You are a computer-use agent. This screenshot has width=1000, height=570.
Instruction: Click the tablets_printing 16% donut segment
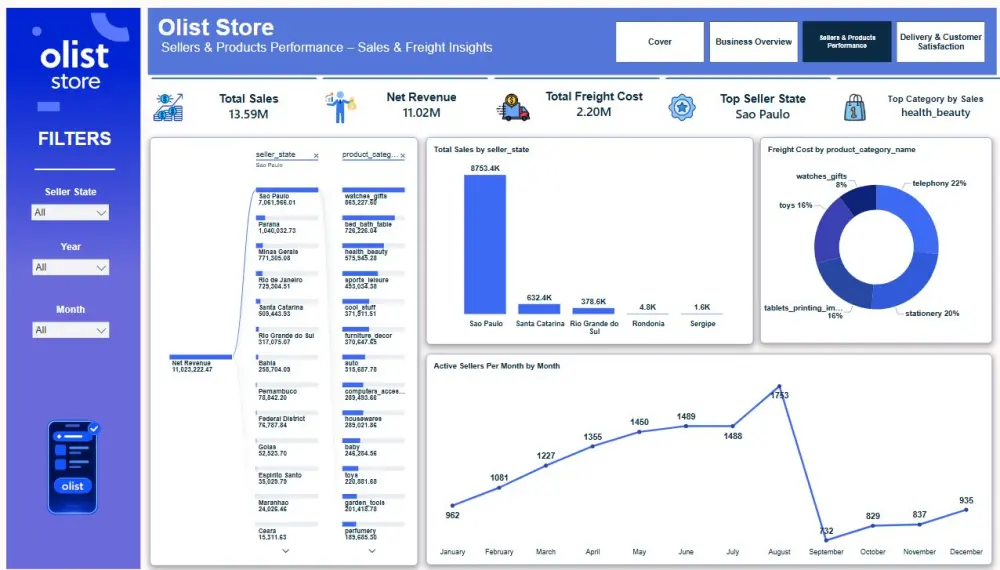[x=843, y=282]
